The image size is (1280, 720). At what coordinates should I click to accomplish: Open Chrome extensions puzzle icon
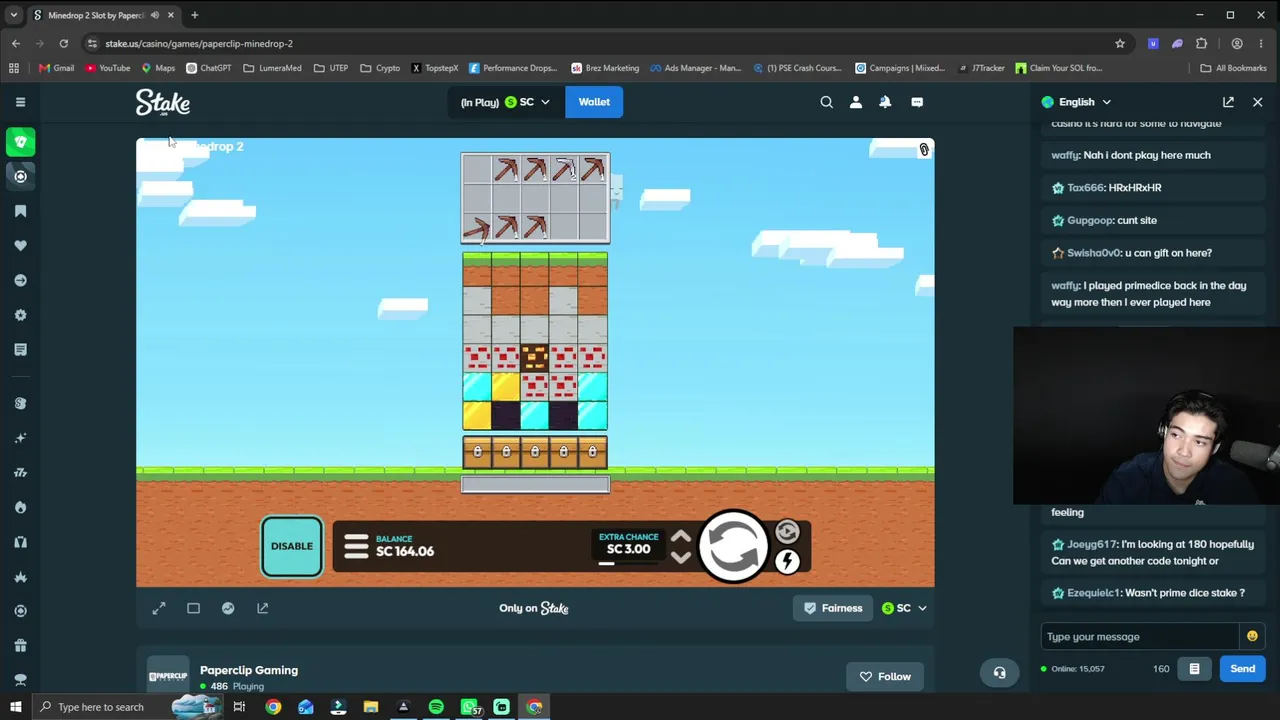tap(1201, 44)
